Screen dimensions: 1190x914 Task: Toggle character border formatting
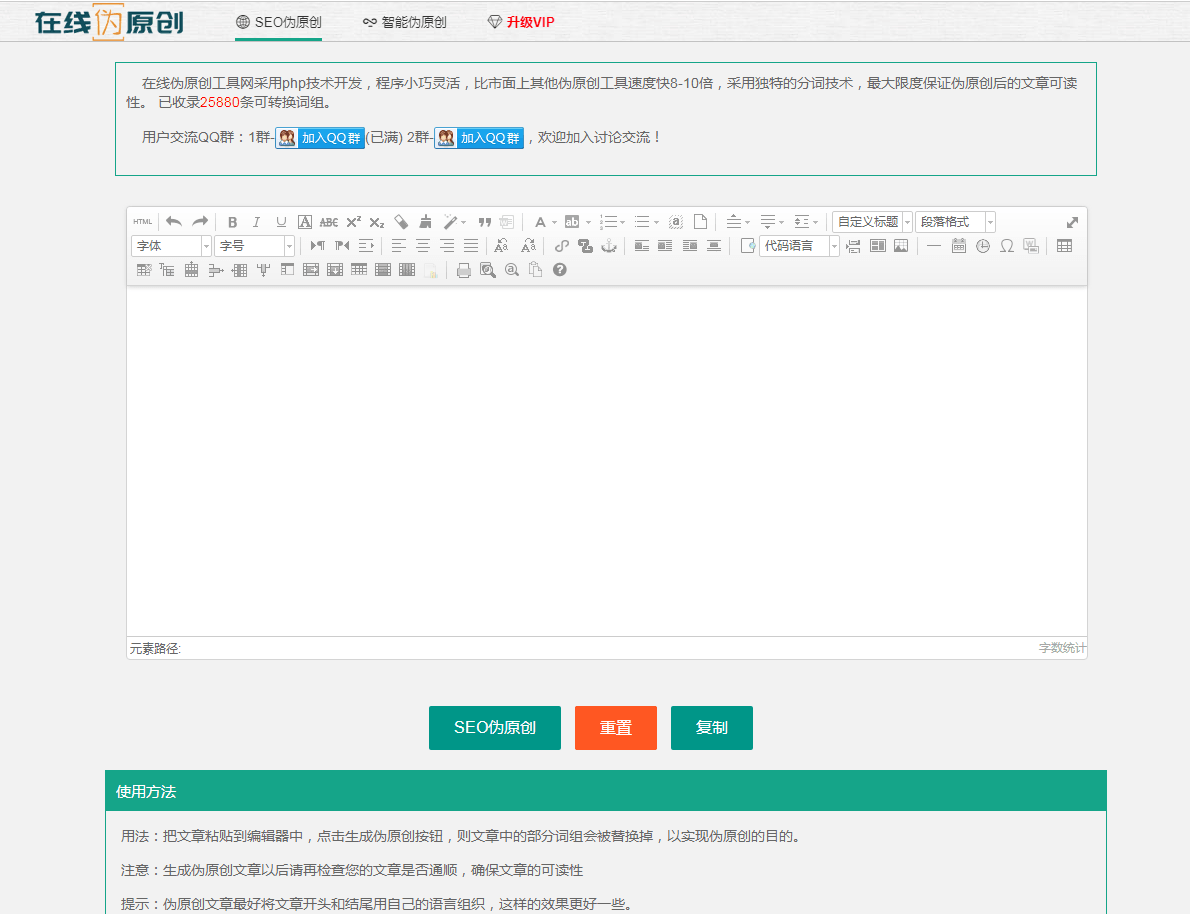[x=304, y=222]
